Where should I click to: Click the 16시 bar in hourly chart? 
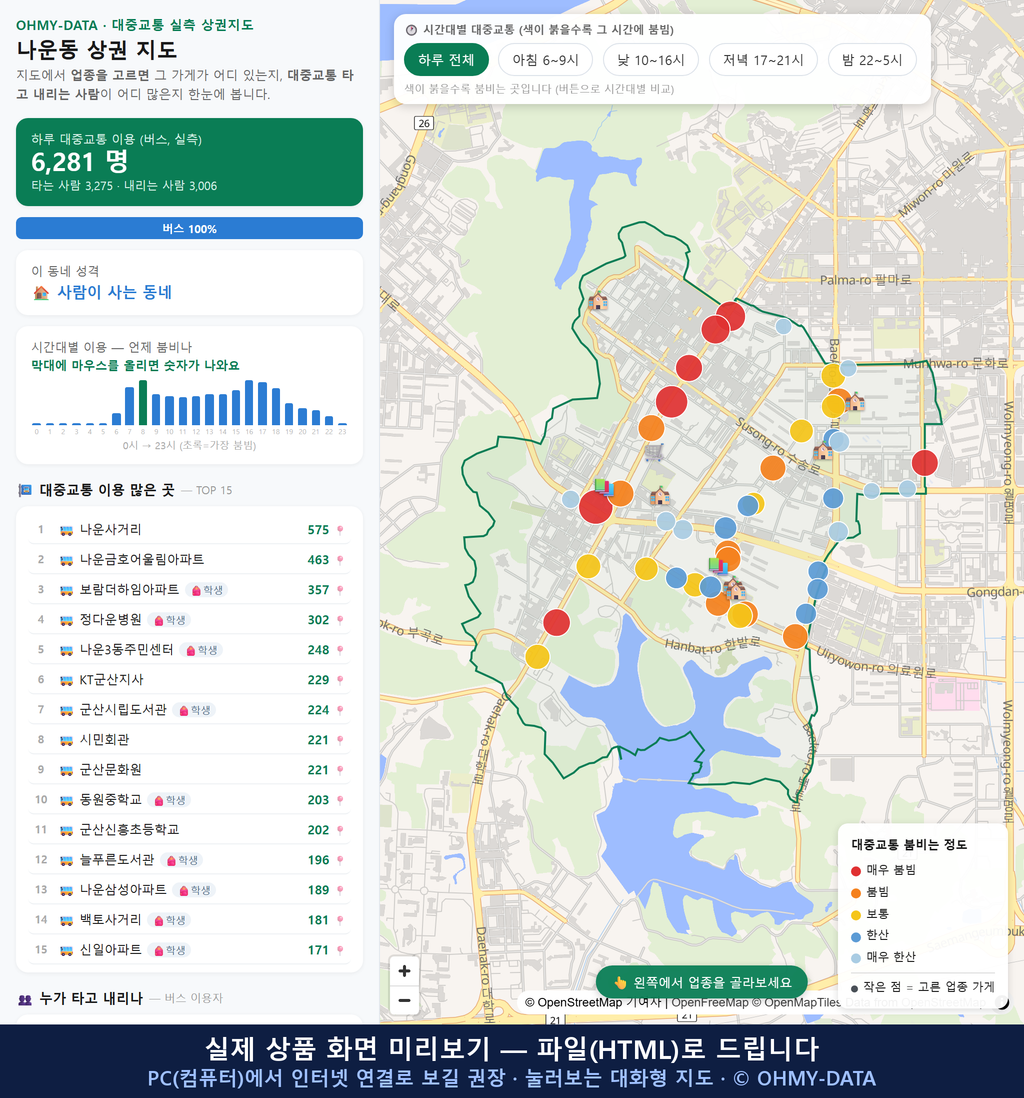click(x=249, y=403)
